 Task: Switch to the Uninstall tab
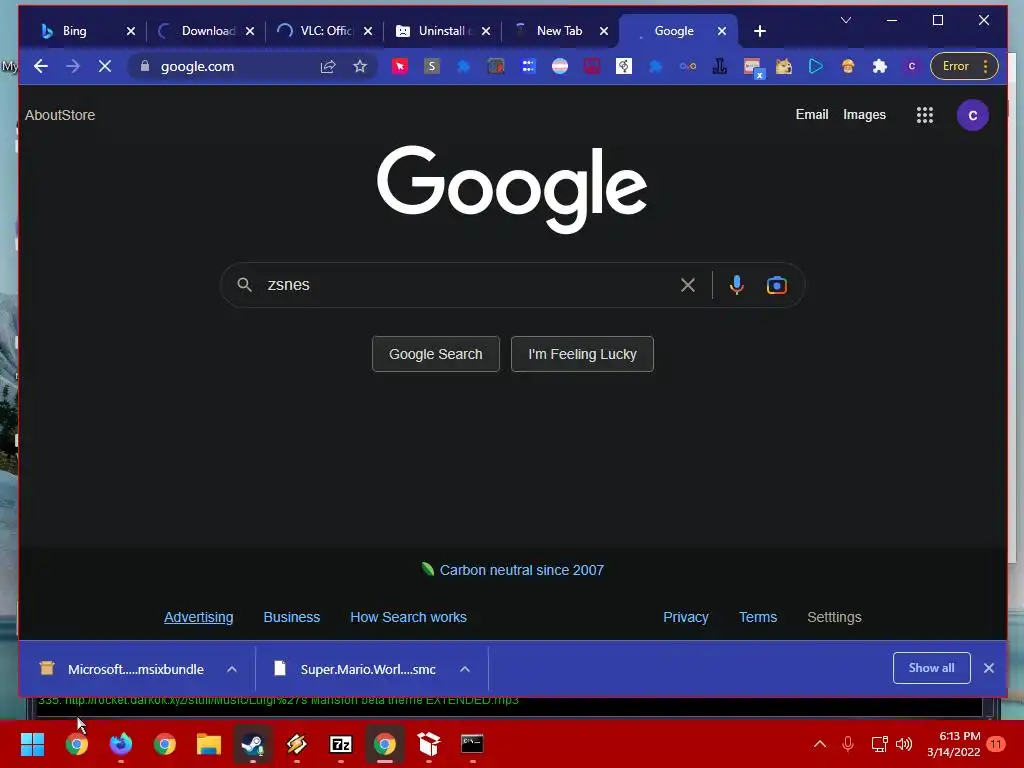click(x=443, y=31)
